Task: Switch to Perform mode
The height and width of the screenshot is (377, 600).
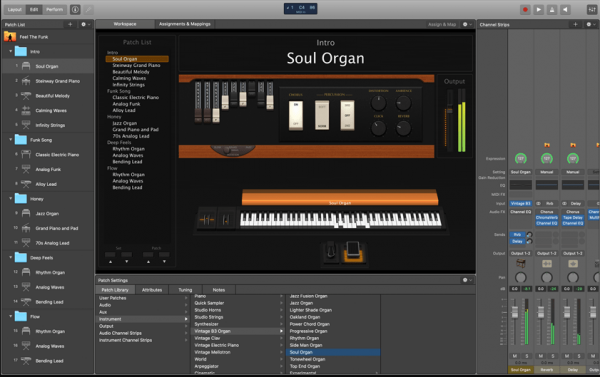Action: coord(54,10)
